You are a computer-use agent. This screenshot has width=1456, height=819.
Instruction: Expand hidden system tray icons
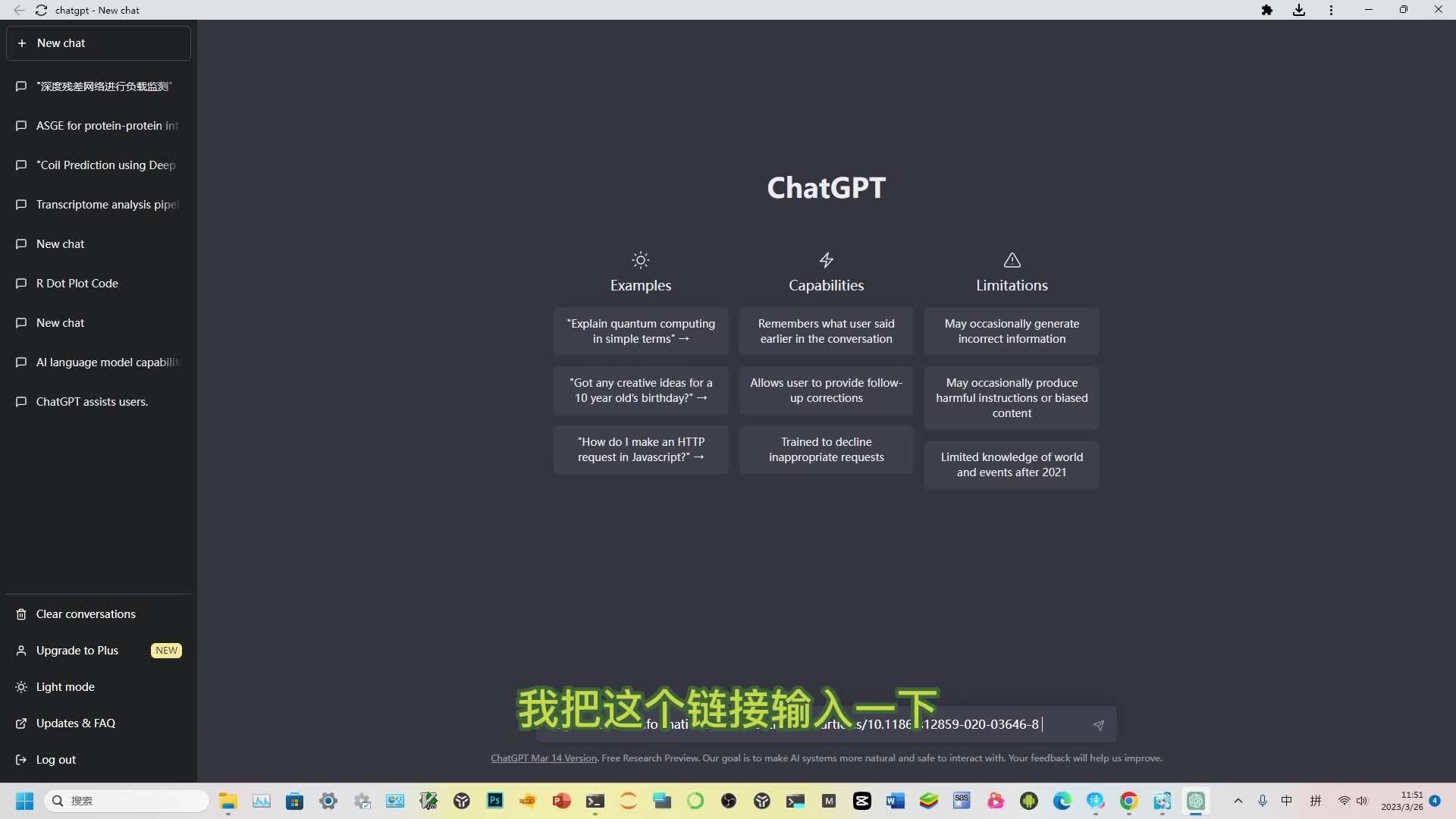[x=1238, y=801]
